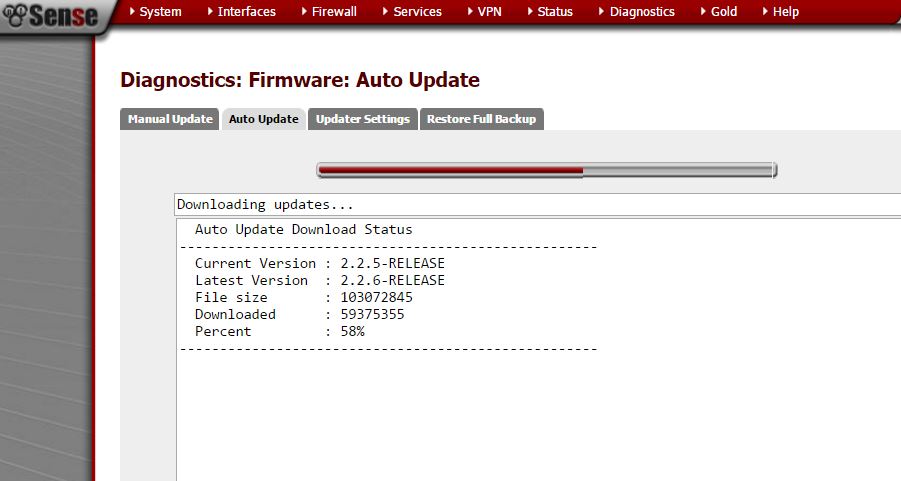
Task: Open the Firewall menu
Action: pos(329,11)
